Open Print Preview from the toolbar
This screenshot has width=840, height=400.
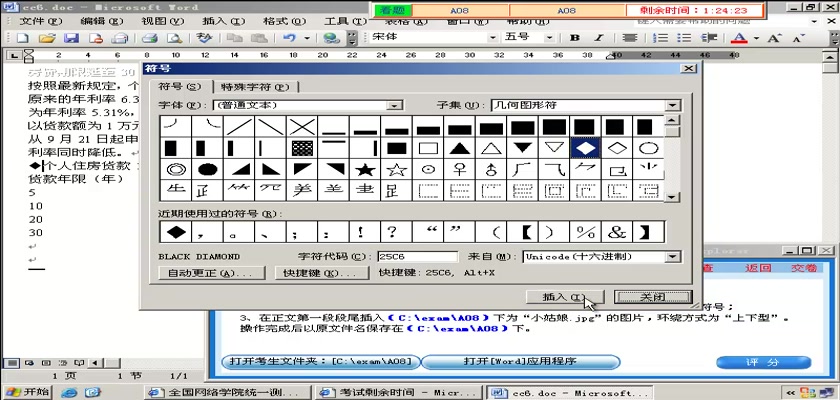pos(175,38)
